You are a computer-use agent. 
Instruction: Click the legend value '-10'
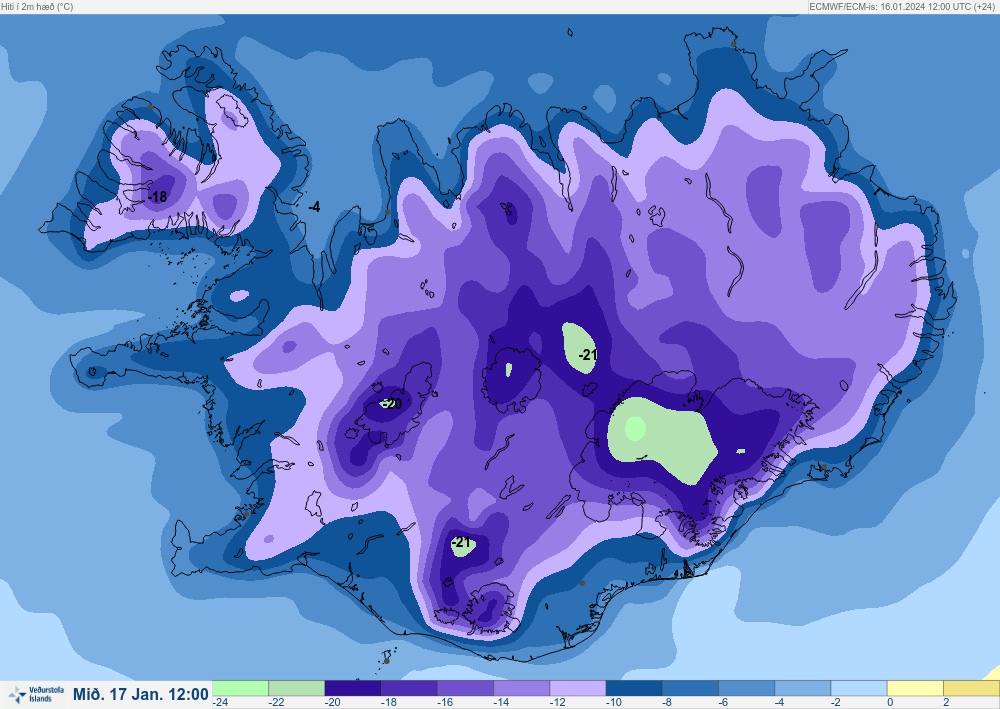coord(614,702)
